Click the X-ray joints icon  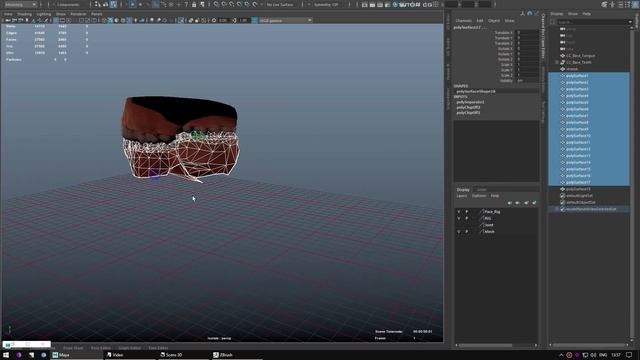click(x=203, y=20)
